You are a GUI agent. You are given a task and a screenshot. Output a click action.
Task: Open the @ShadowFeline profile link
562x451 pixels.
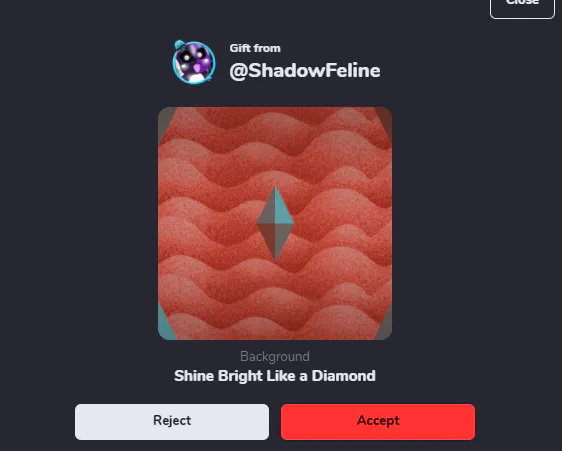click(x=305, y=70)
